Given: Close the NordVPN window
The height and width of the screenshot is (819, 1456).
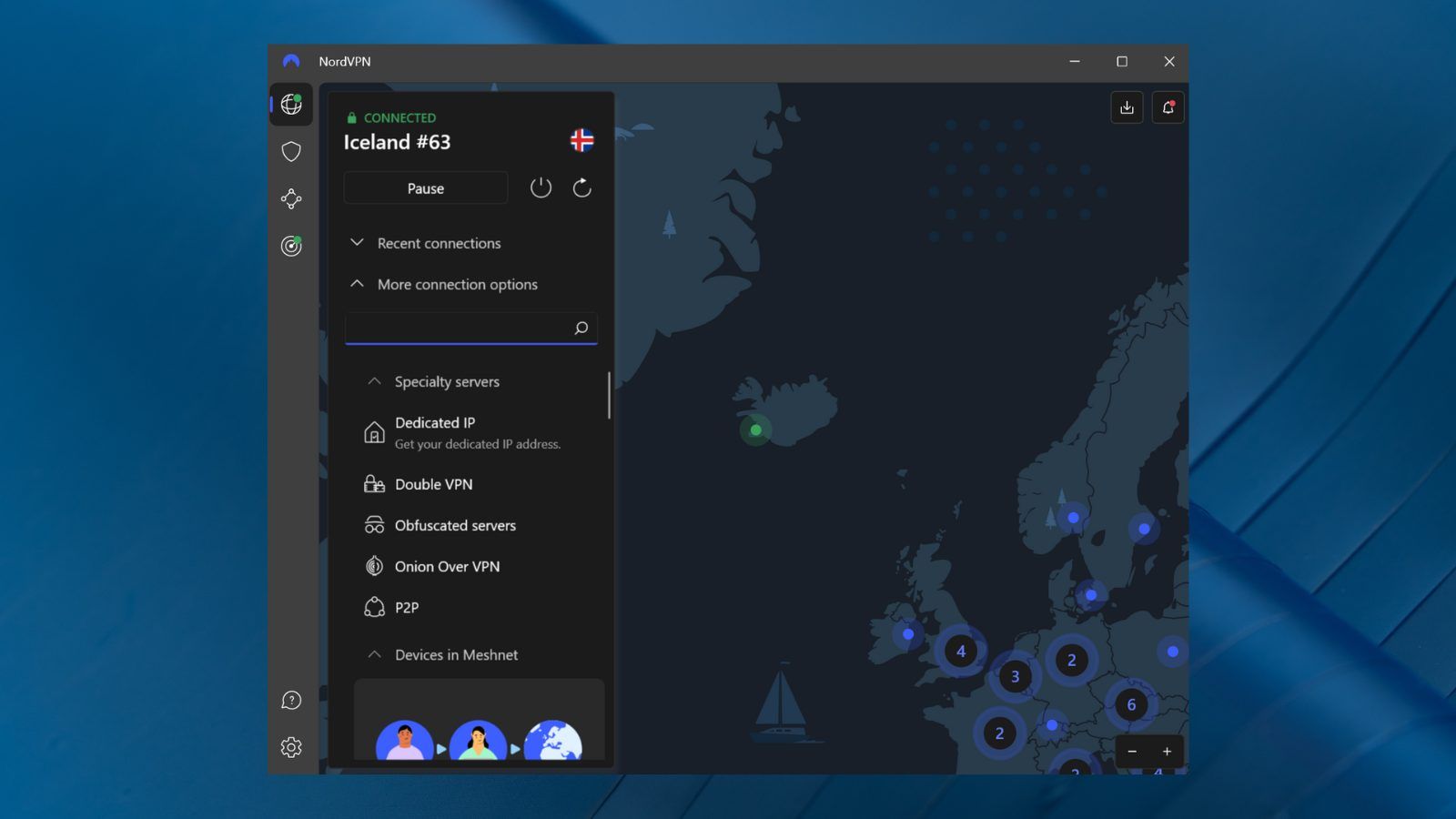Looking at the screenshot, I should [x=1169, y=61].
